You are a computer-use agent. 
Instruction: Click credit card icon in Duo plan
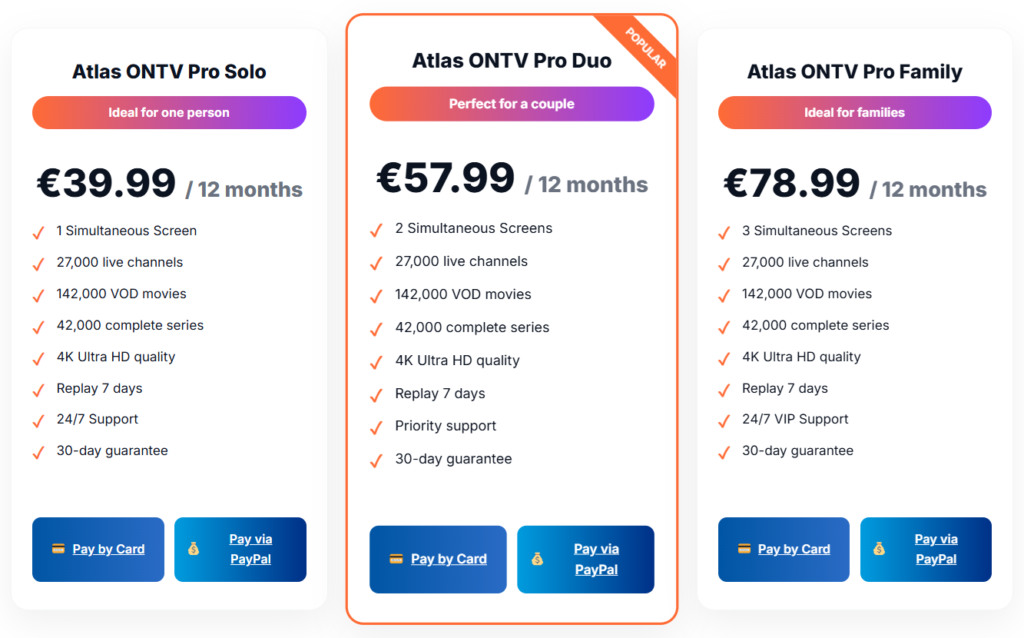(x=396, y=559)
